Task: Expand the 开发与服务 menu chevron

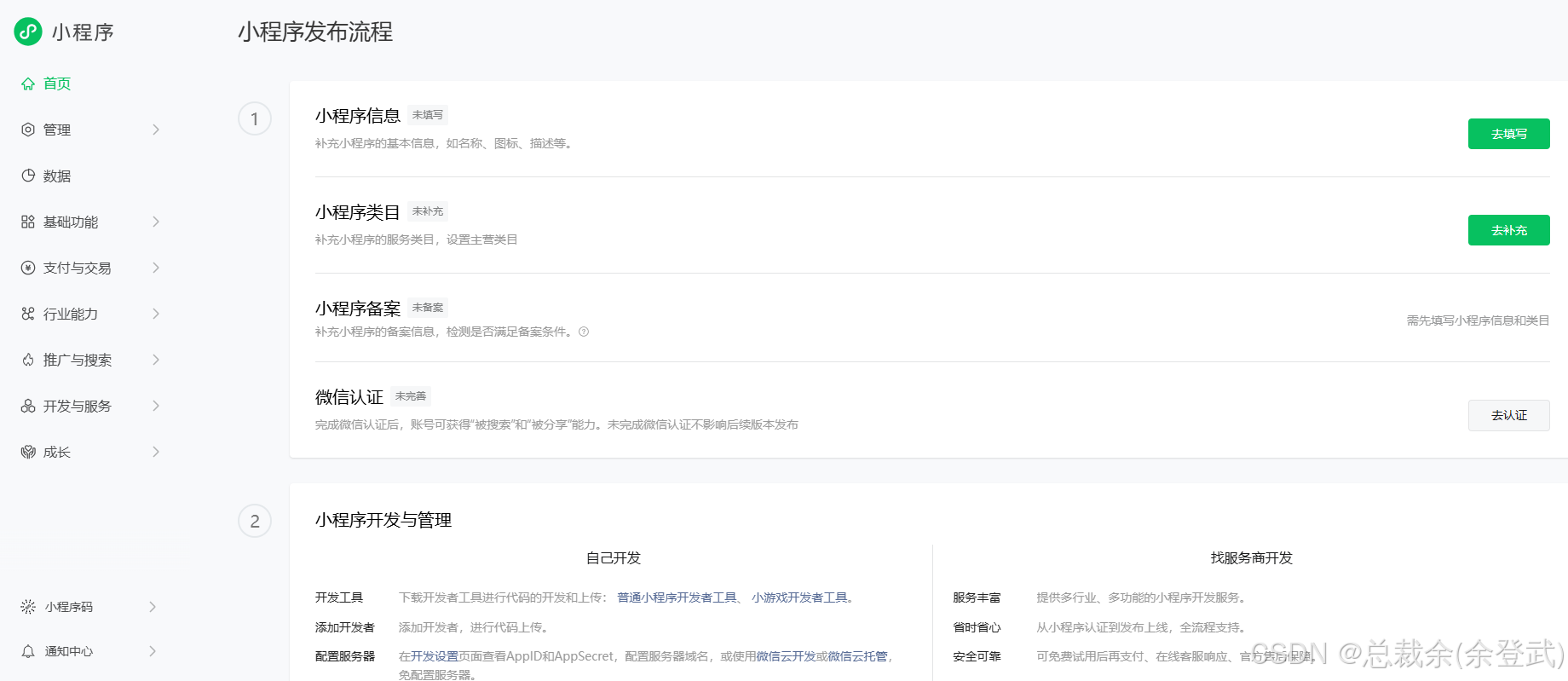Action: tap(156, 406)
